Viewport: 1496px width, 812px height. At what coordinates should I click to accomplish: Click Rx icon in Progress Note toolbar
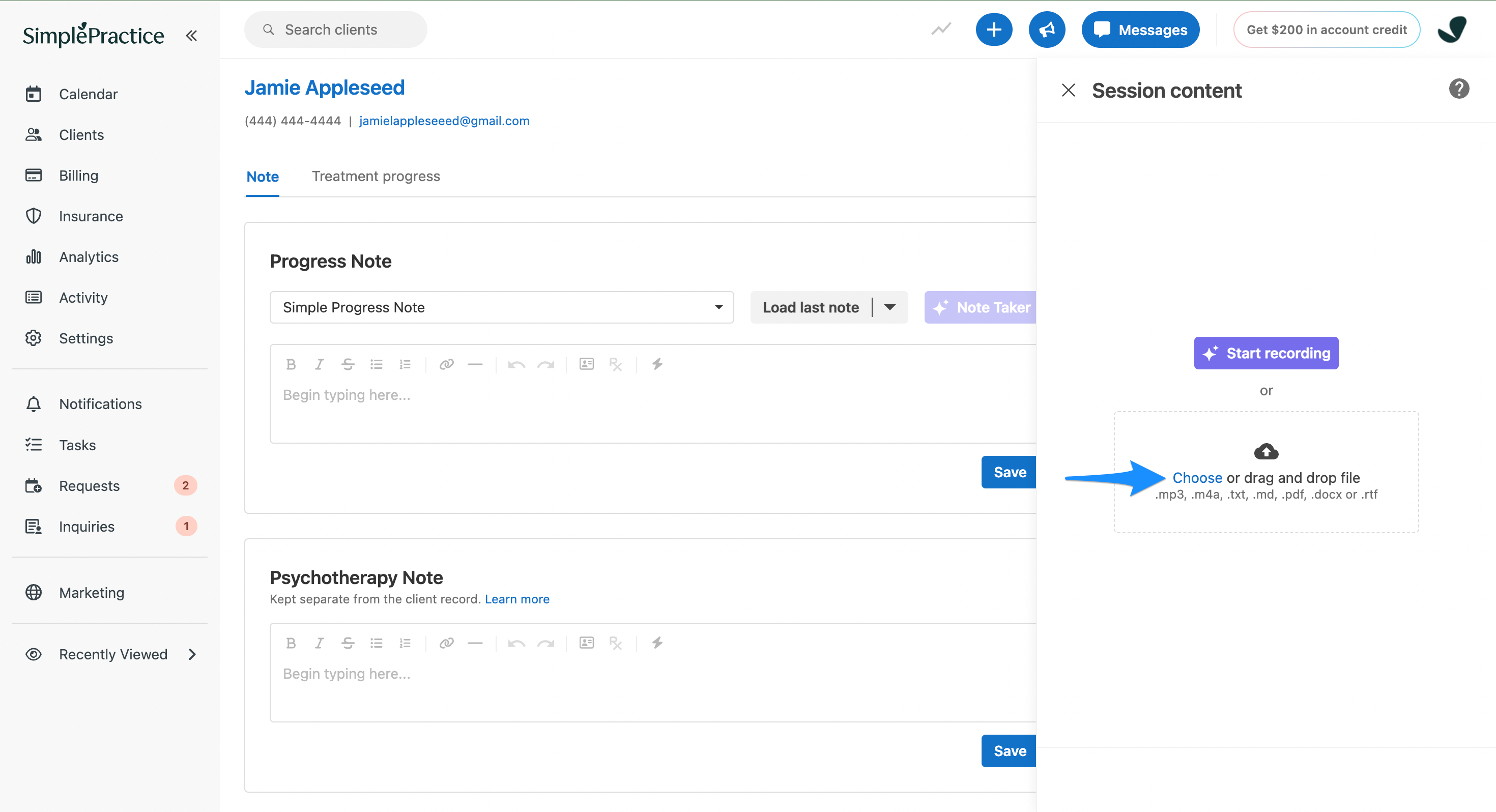[616, 364]
